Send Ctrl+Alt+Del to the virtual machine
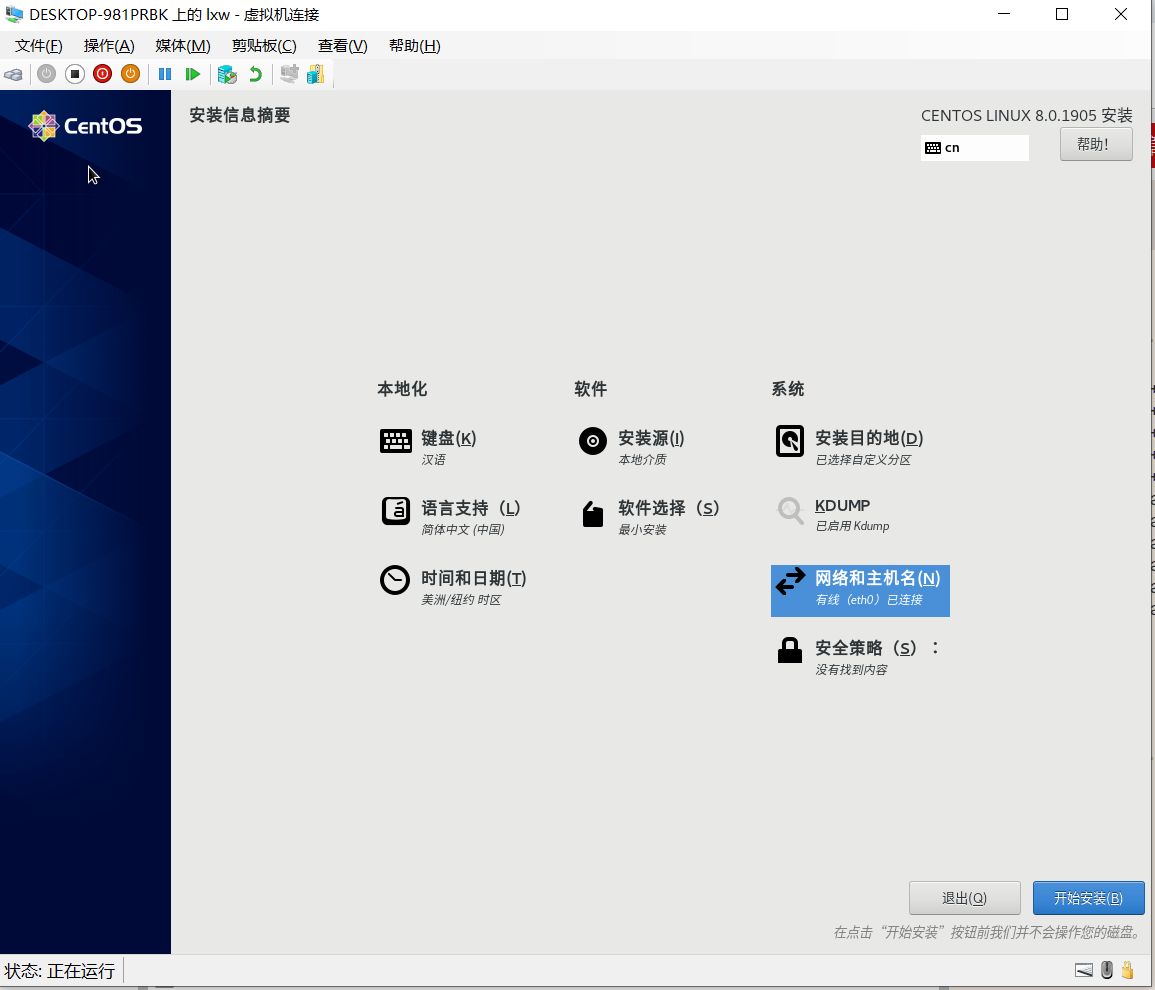The image size is (1155, 990). click(x=14, y=74)
